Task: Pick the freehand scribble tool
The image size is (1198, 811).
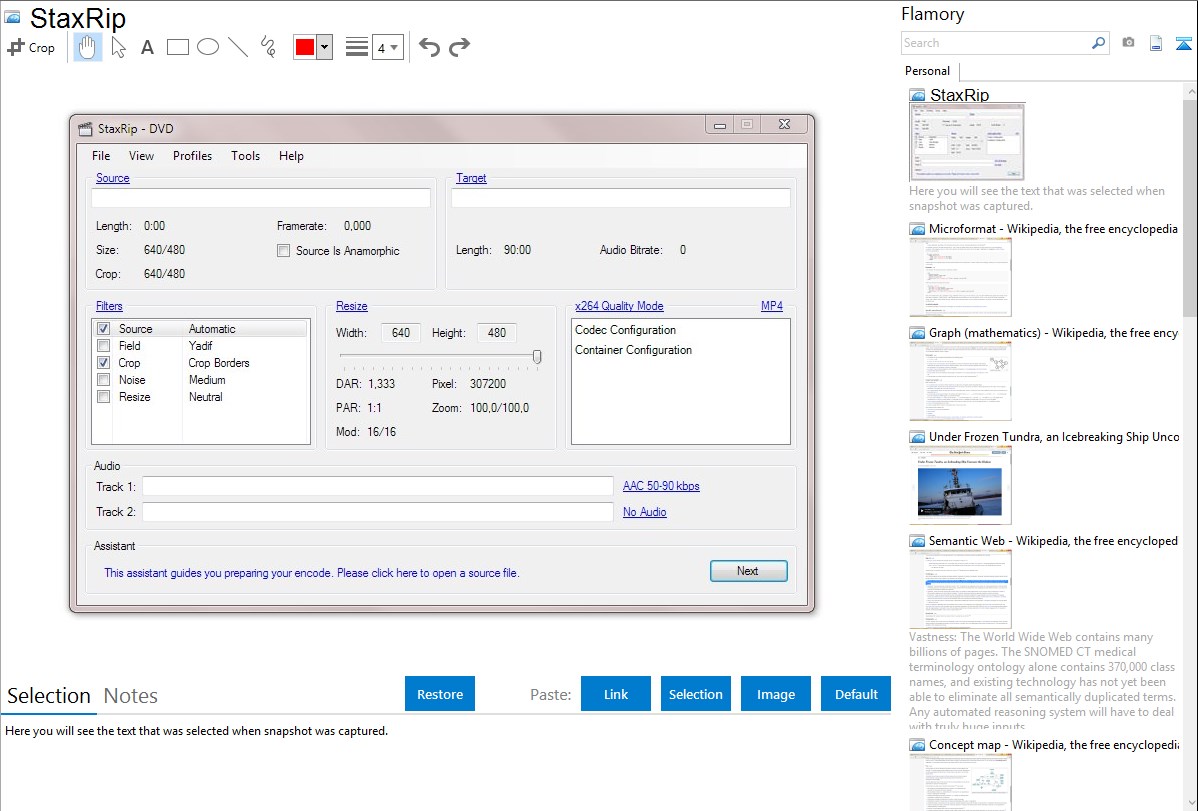Action: click(268, 47)
